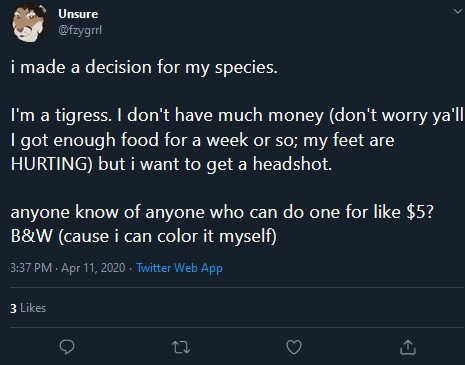Click the Apr 11, 2020 date
The width and height of the screenshot is (465, 365).
point(93,268)
